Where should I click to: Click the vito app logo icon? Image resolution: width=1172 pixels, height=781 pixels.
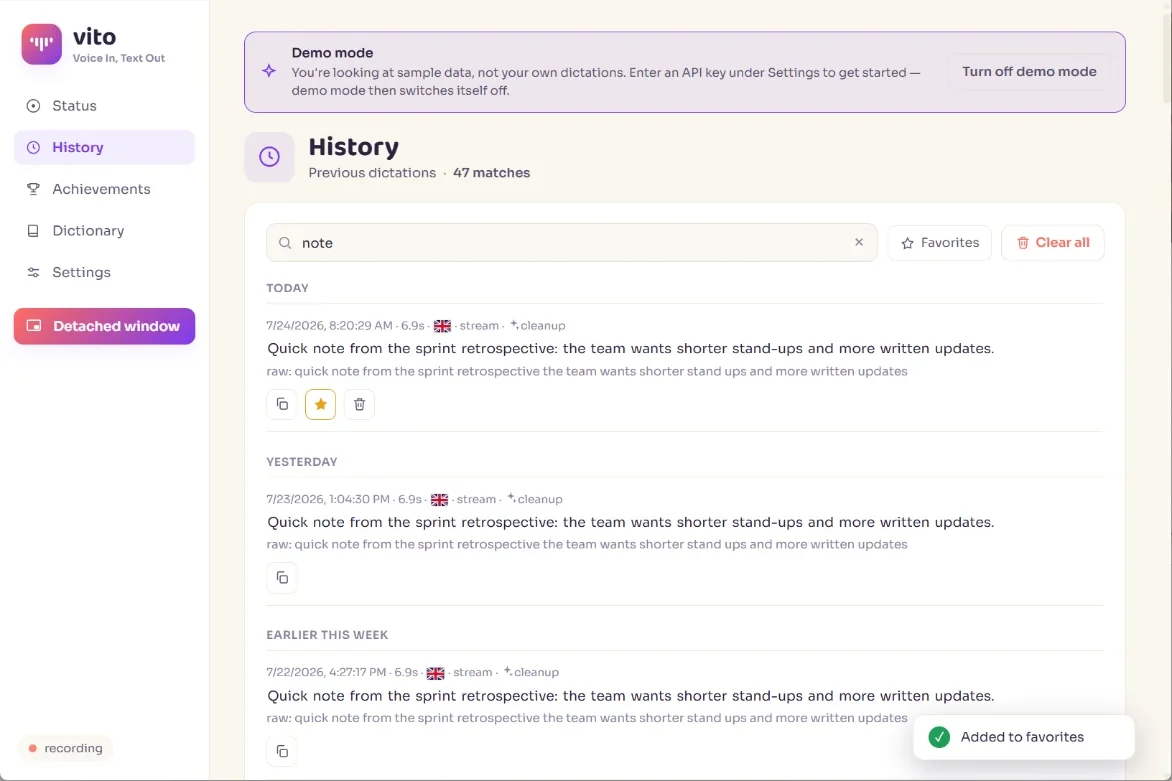[41, 44]
